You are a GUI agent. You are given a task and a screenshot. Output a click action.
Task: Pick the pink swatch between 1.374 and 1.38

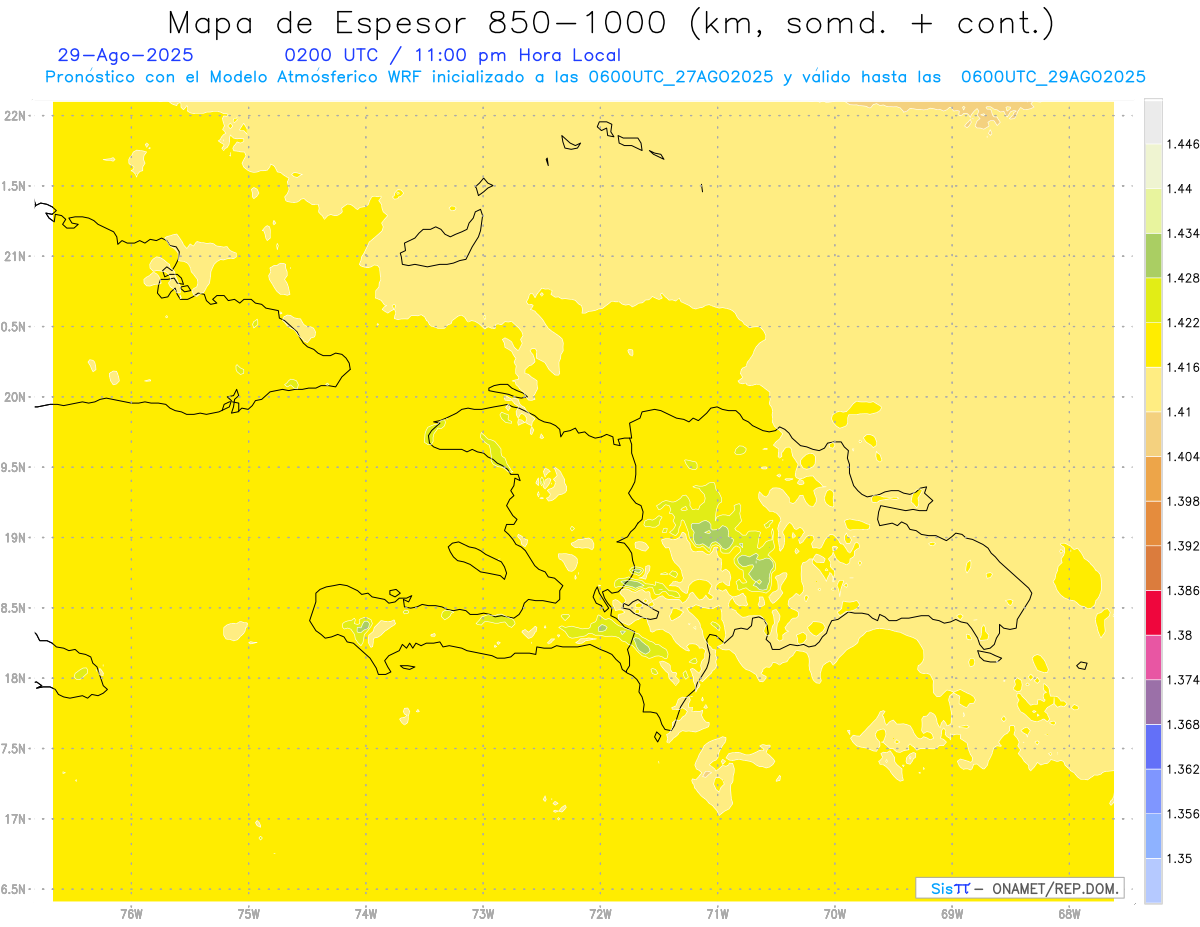point(1153,658)
